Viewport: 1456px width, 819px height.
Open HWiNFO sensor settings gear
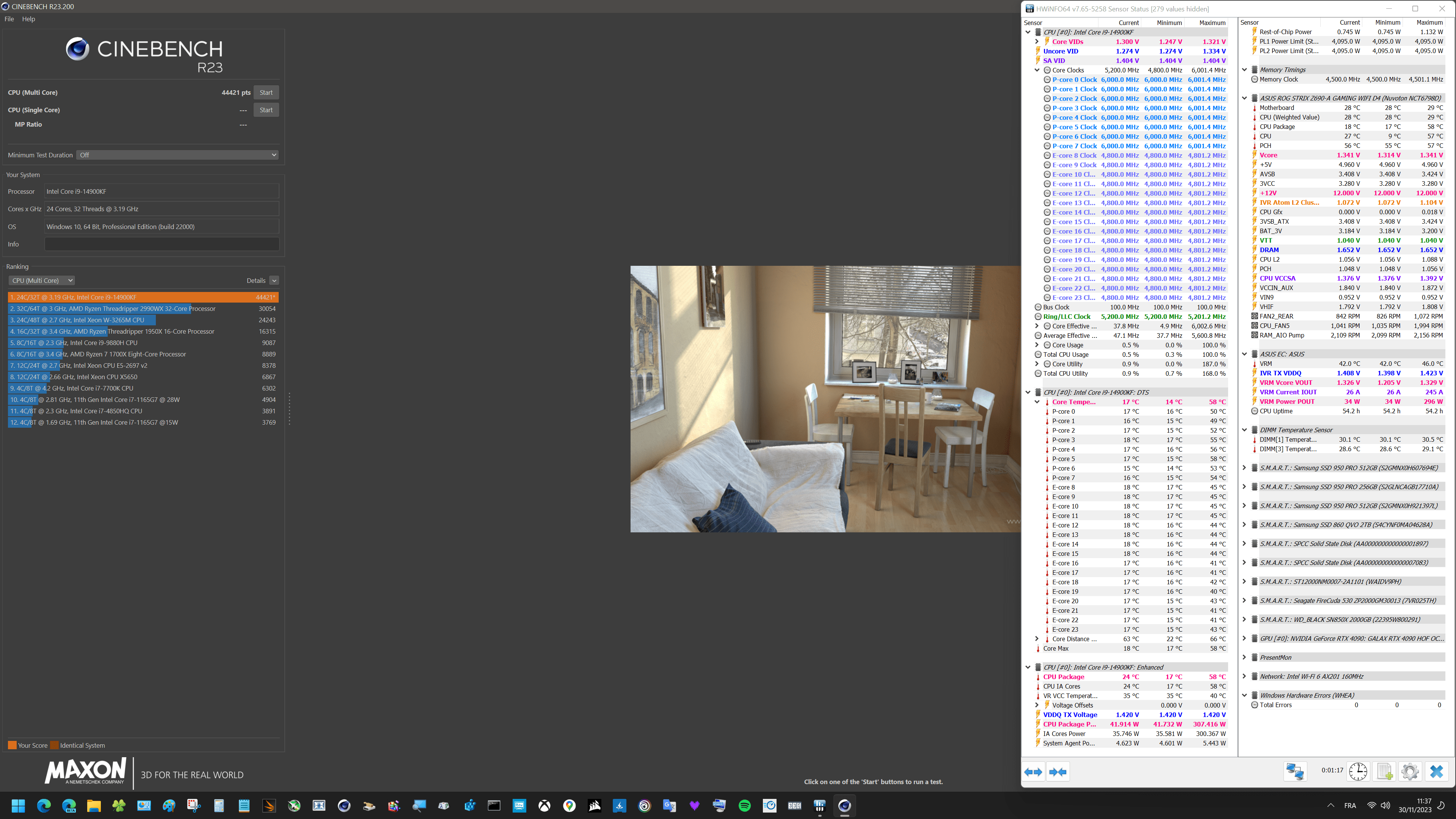[x=1410, y=772]
